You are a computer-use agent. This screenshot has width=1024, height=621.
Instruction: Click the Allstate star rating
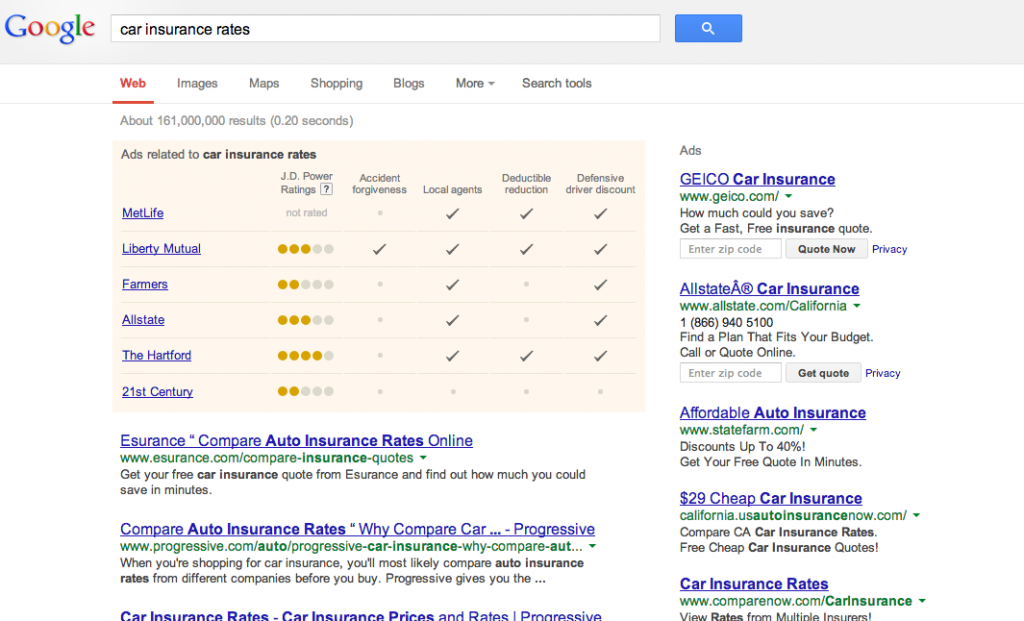(x=306, y=320)
